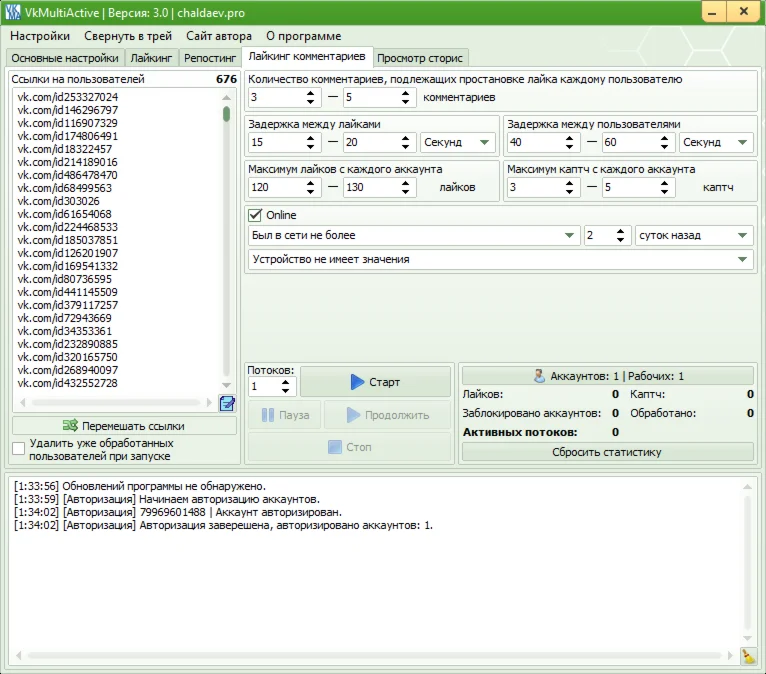Click the Аккаунтов user icon button

tap(607, 376)
